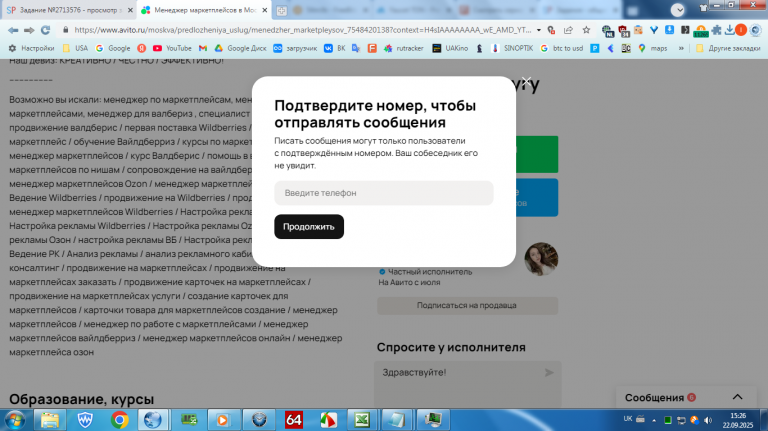Screen dimensions: 768x431
Task: Open the 'Google' bookmark
Action: pos(113,48)
